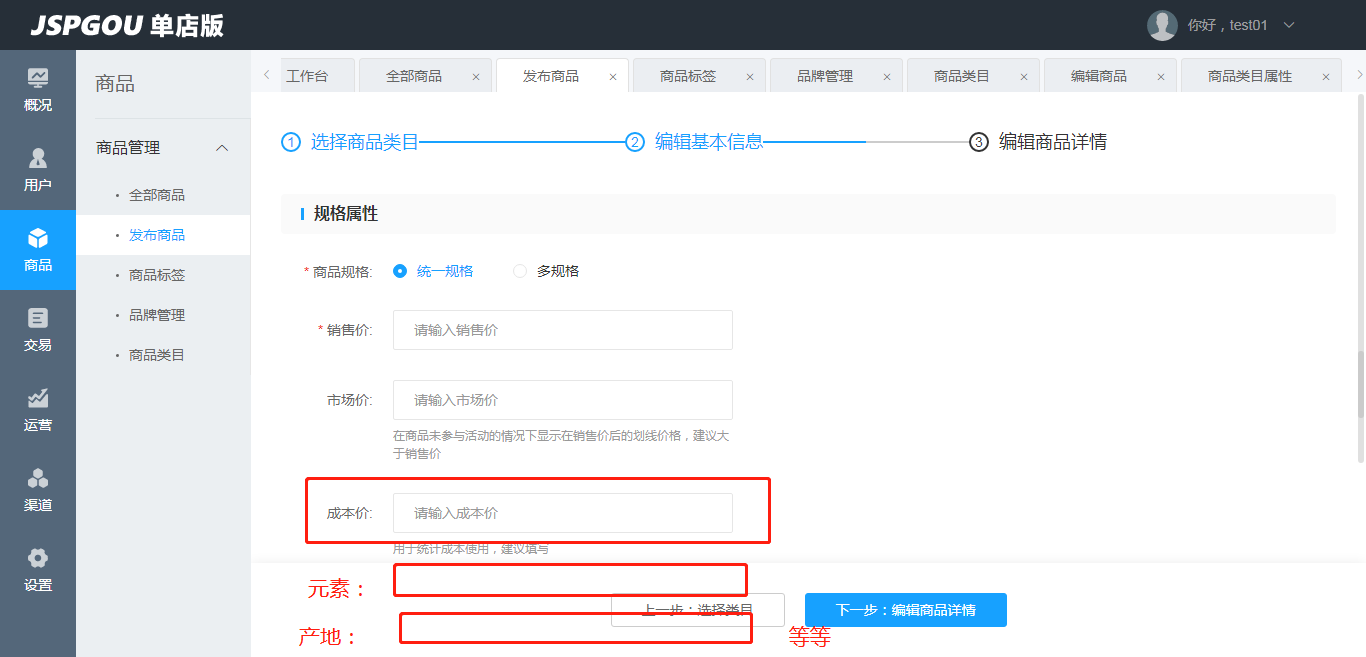The image size is (1366, 657).
Task: Open the 交易 transactions sidebar icon
Action: pos(38,319)
